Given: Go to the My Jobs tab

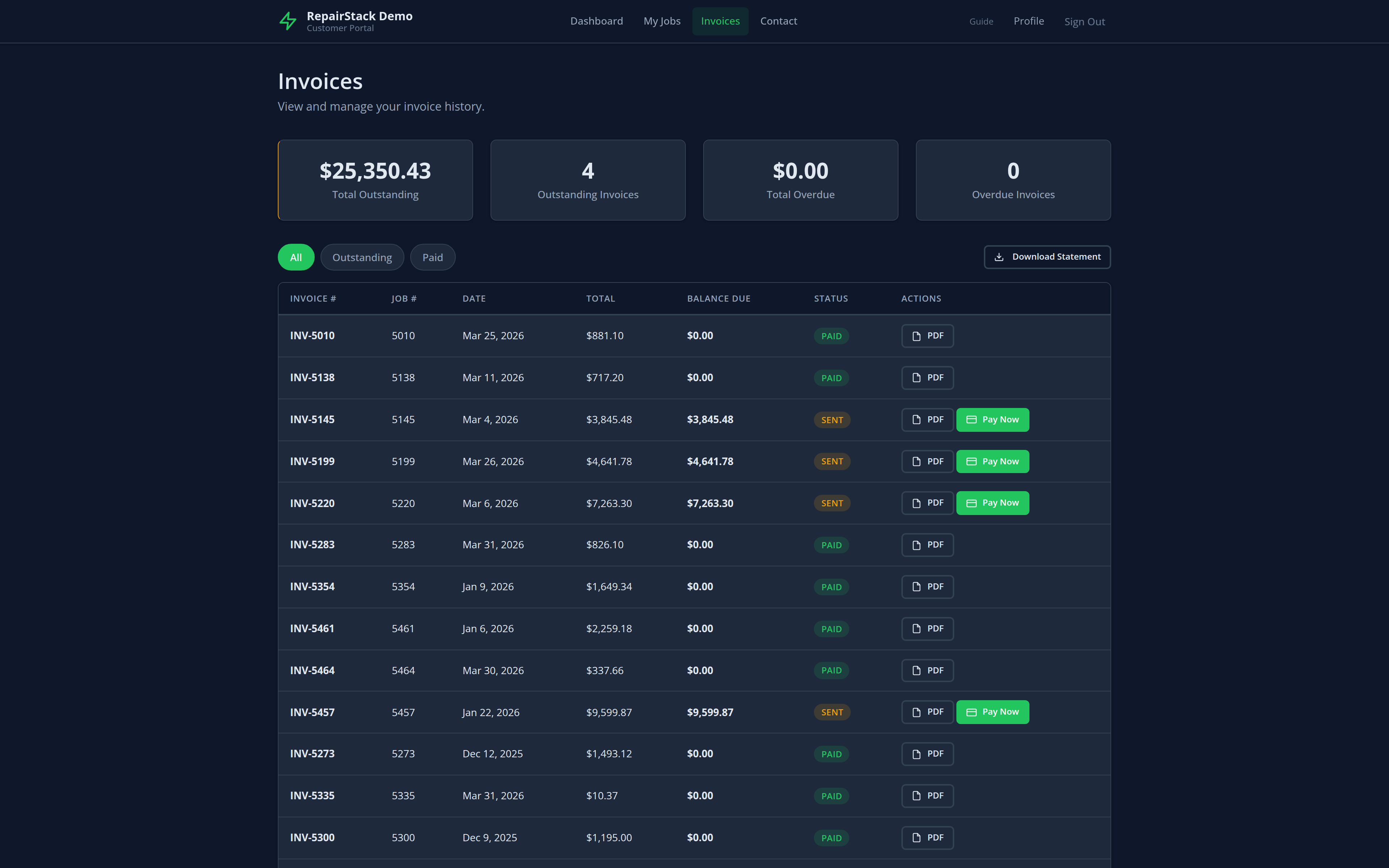Looking at the screenshot, I should [x=662, y=21].
